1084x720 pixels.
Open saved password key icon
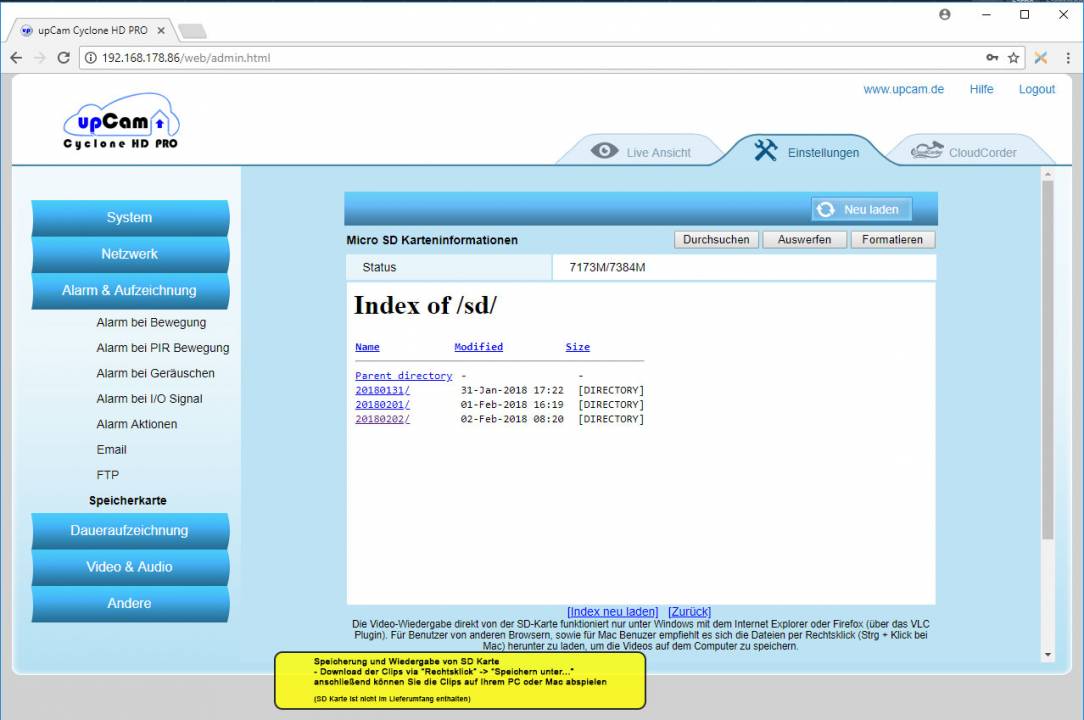coord(992,58)
